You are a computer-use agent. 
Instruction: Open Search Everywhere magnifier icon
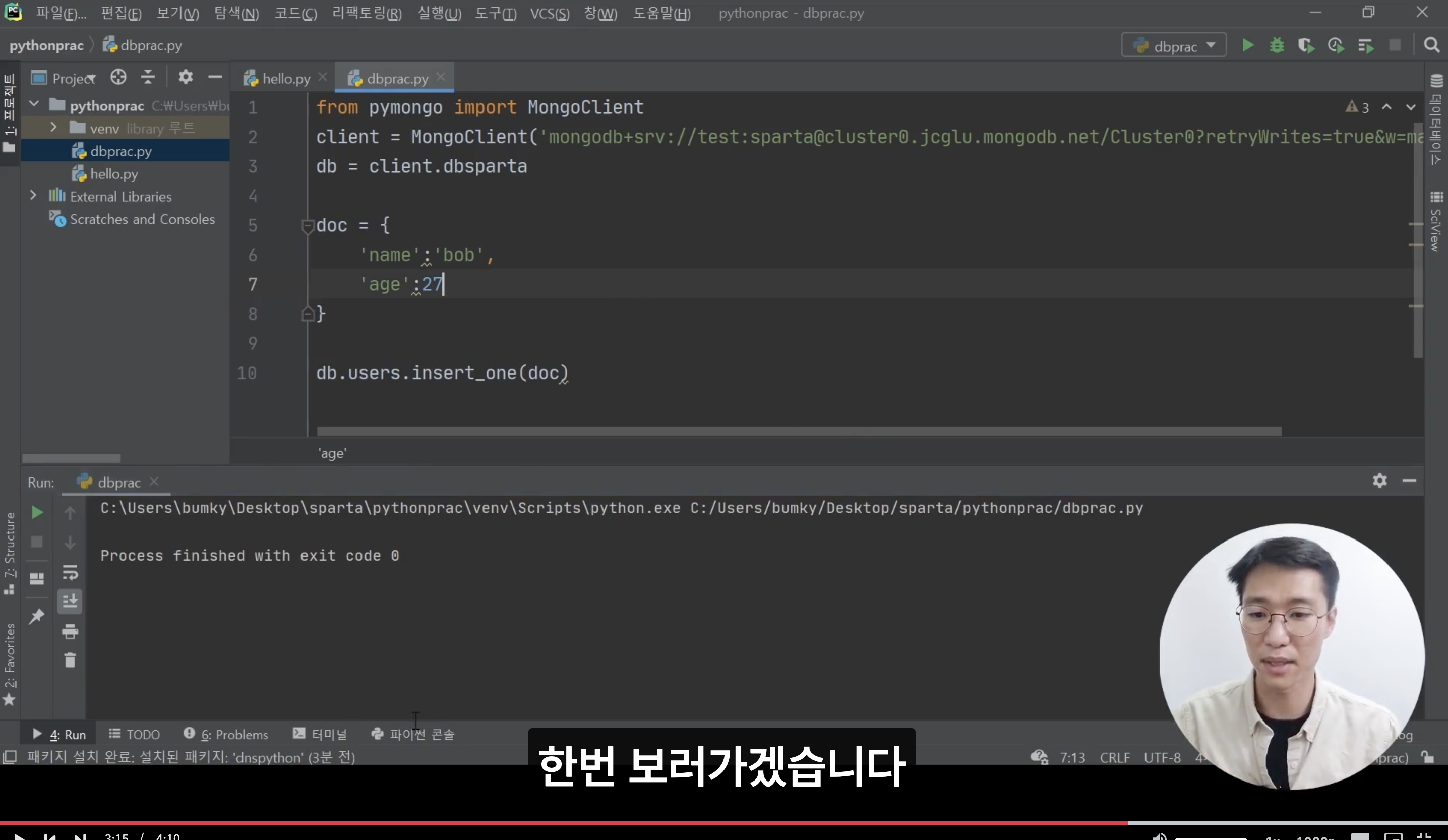[1431, 45]
